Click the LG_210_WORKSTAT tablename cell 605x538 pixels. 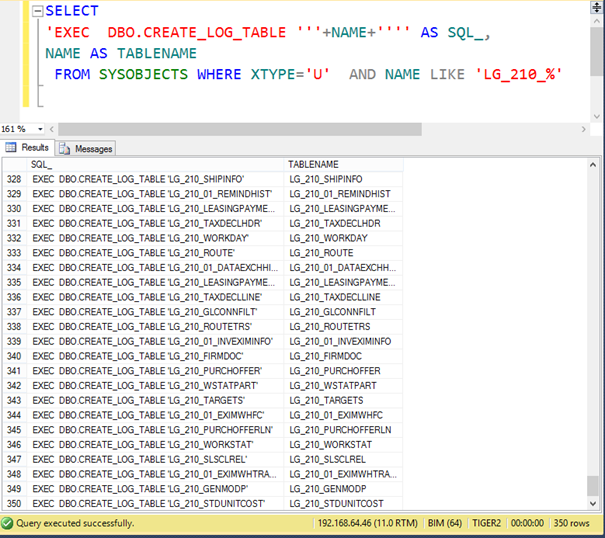click(x=343, y=445)
